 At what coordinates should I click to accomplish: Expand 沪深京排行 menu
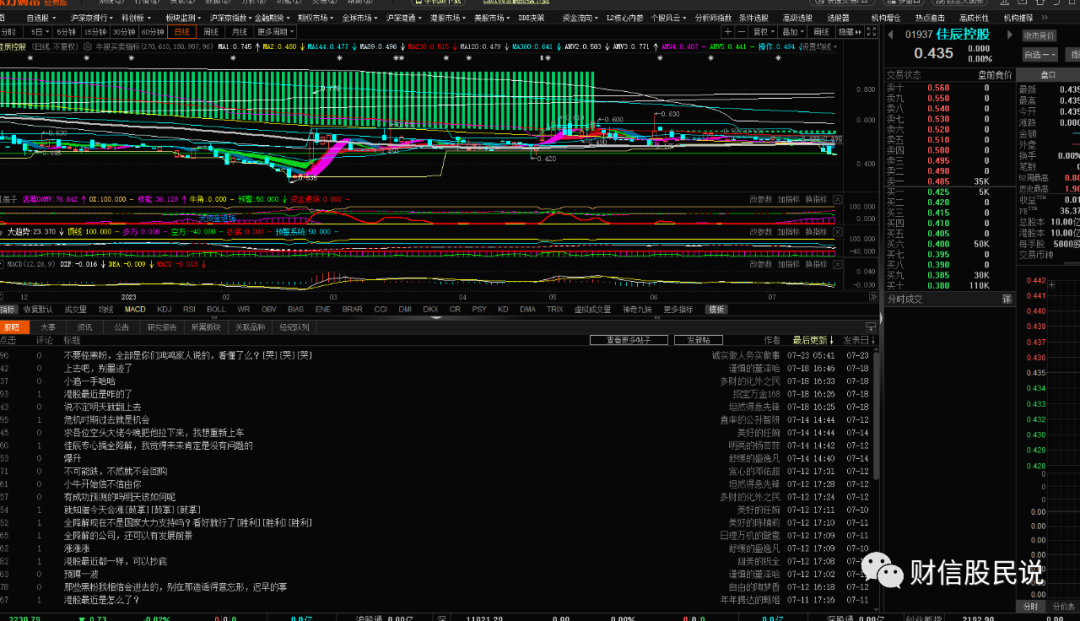(92, 18)
